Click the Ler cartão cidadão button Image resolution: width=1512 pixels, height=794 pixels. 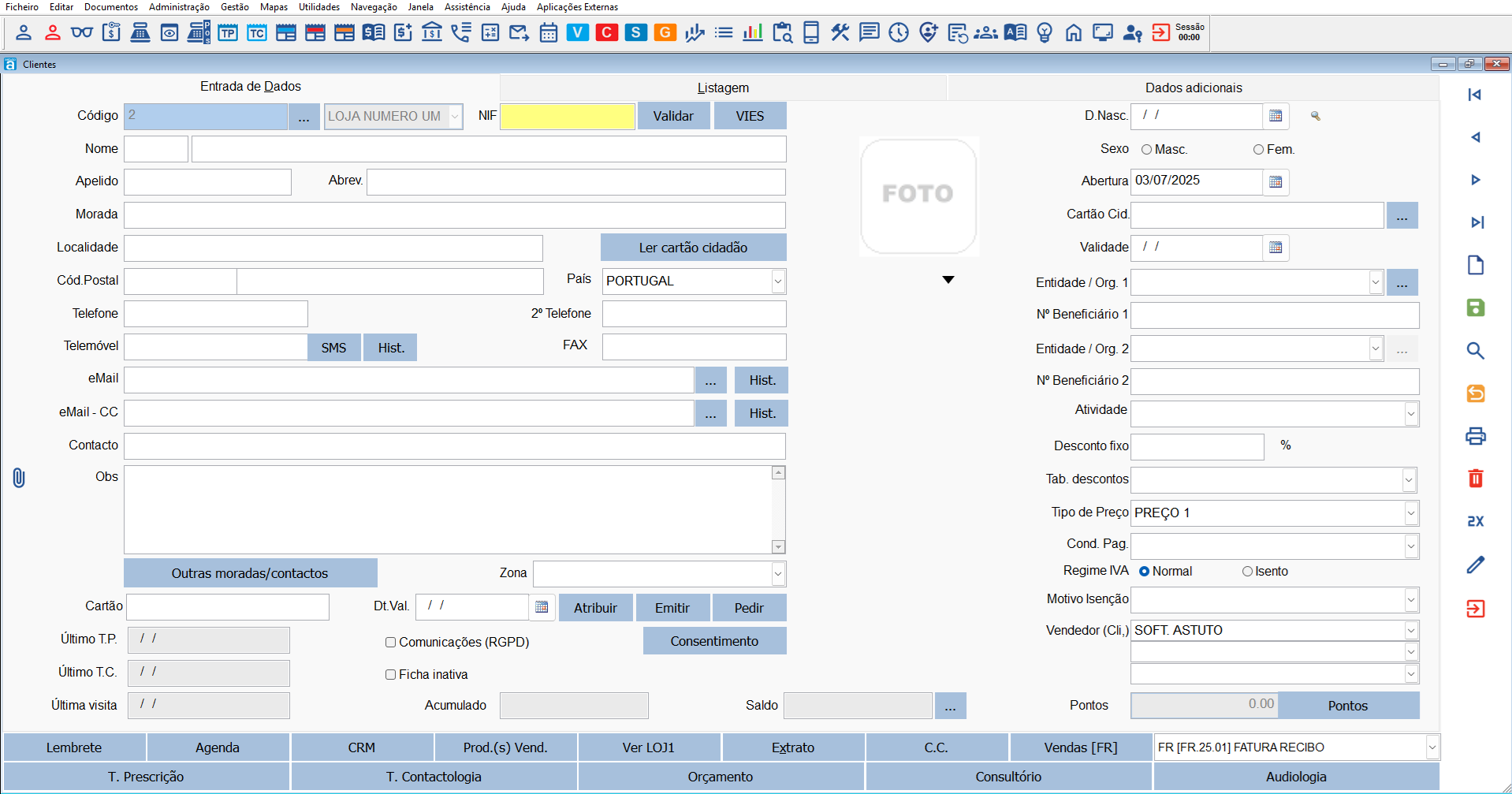pyautogui.click(x=693, y=248)
